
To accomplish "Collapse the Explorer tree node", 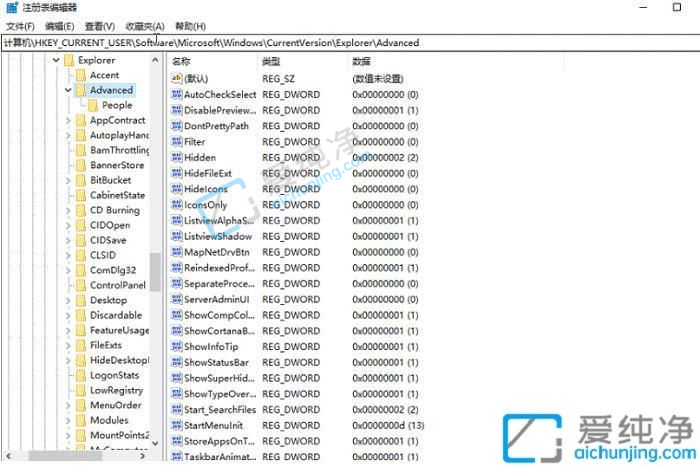I will [56, 60].
